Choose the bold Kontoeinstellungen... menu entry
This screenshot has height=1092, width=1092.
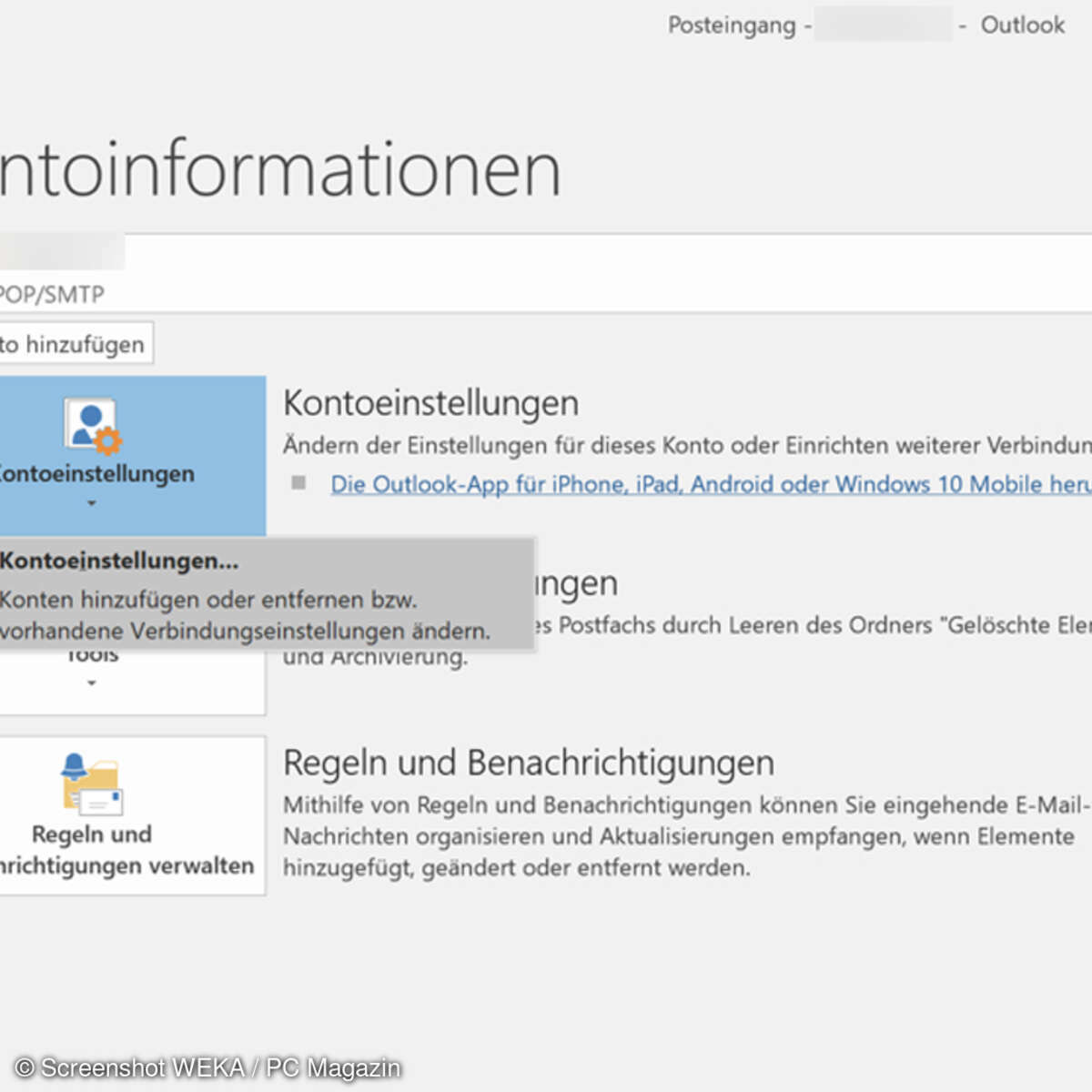click(119, 561)
